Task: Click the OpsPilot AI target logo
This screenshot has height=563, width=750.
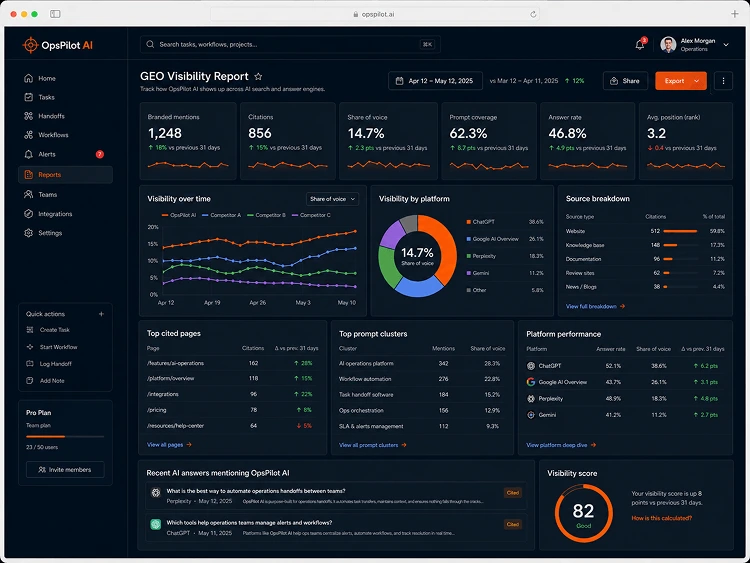Action: 30,45
